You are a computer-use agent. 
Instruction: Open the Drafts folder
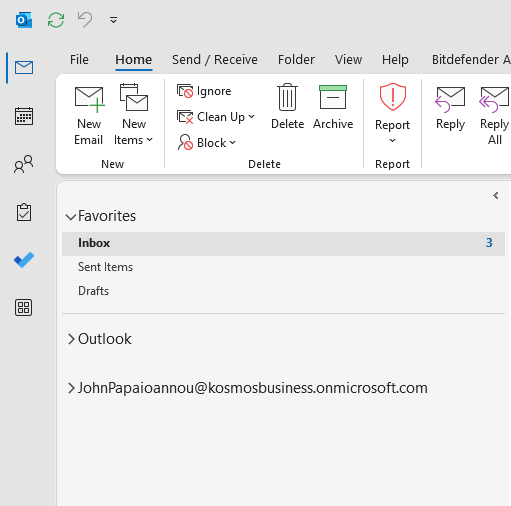[x=283, y=291]
